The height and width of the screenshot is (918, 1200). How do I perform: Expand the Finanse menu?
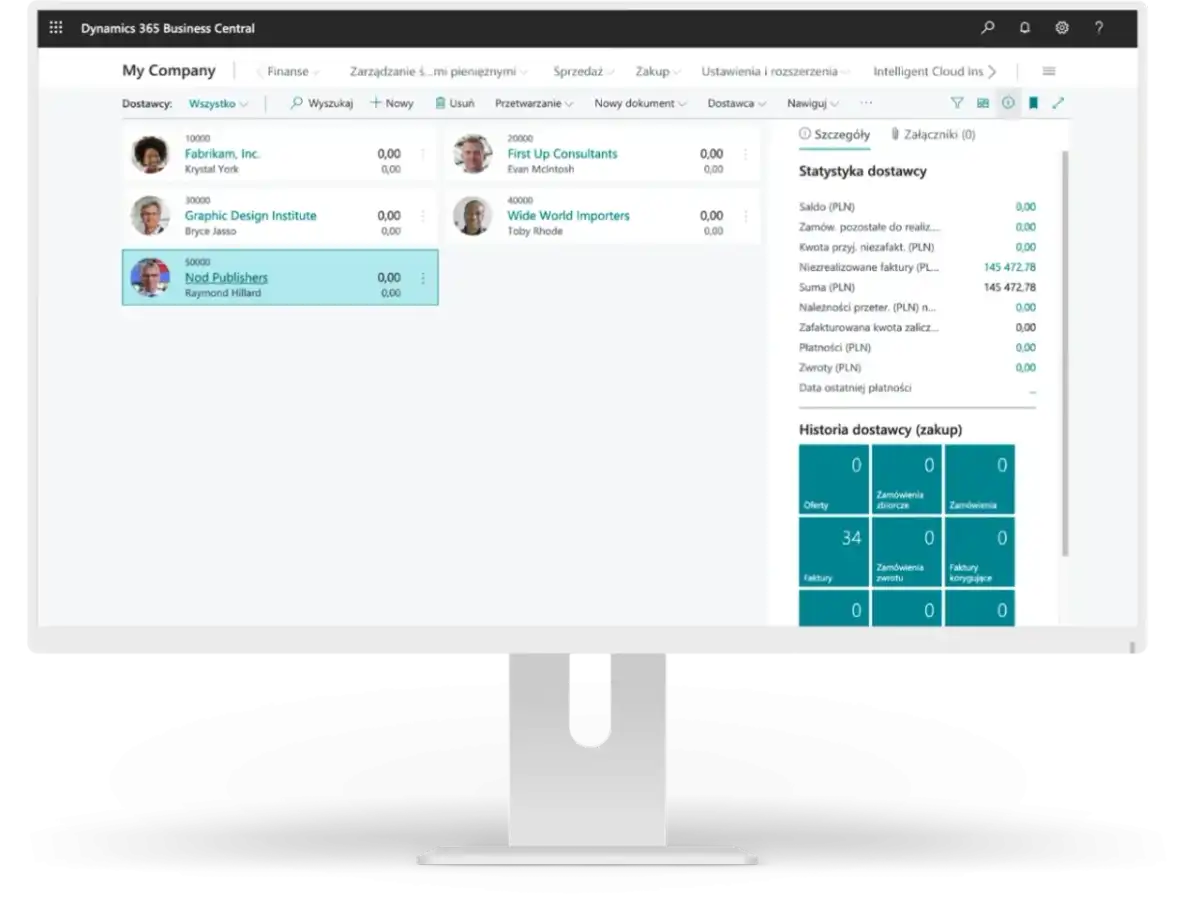[293, 72]
